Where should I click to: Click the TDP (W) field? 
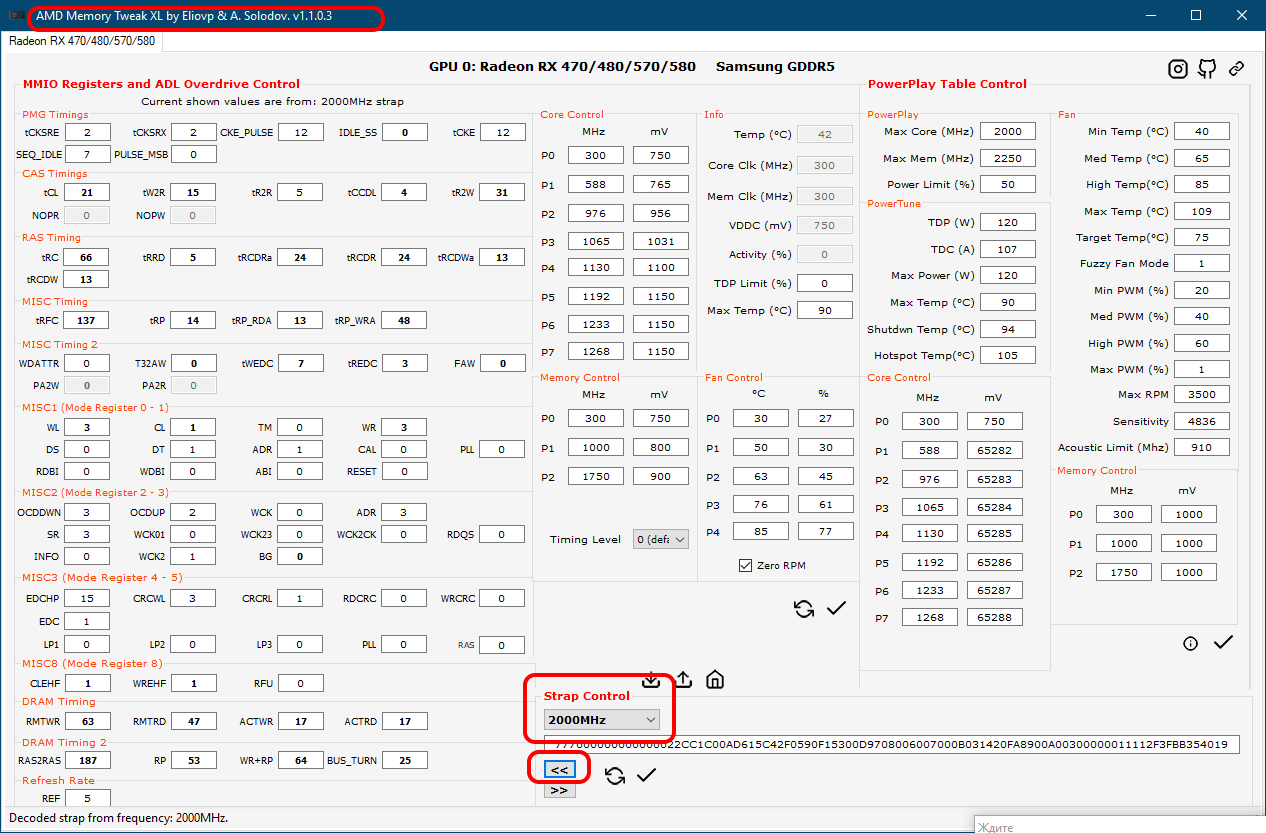click(x=1008, y=222)
